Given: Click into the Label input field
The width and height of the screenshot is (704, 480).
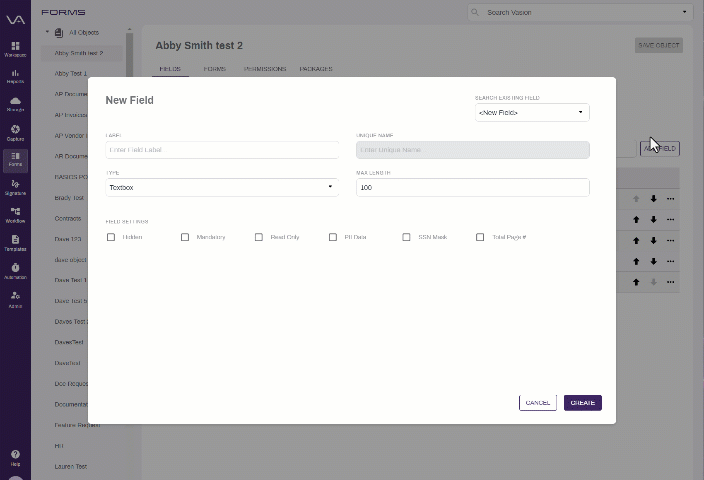Looking at the screenshot, I should click(222, 150).
